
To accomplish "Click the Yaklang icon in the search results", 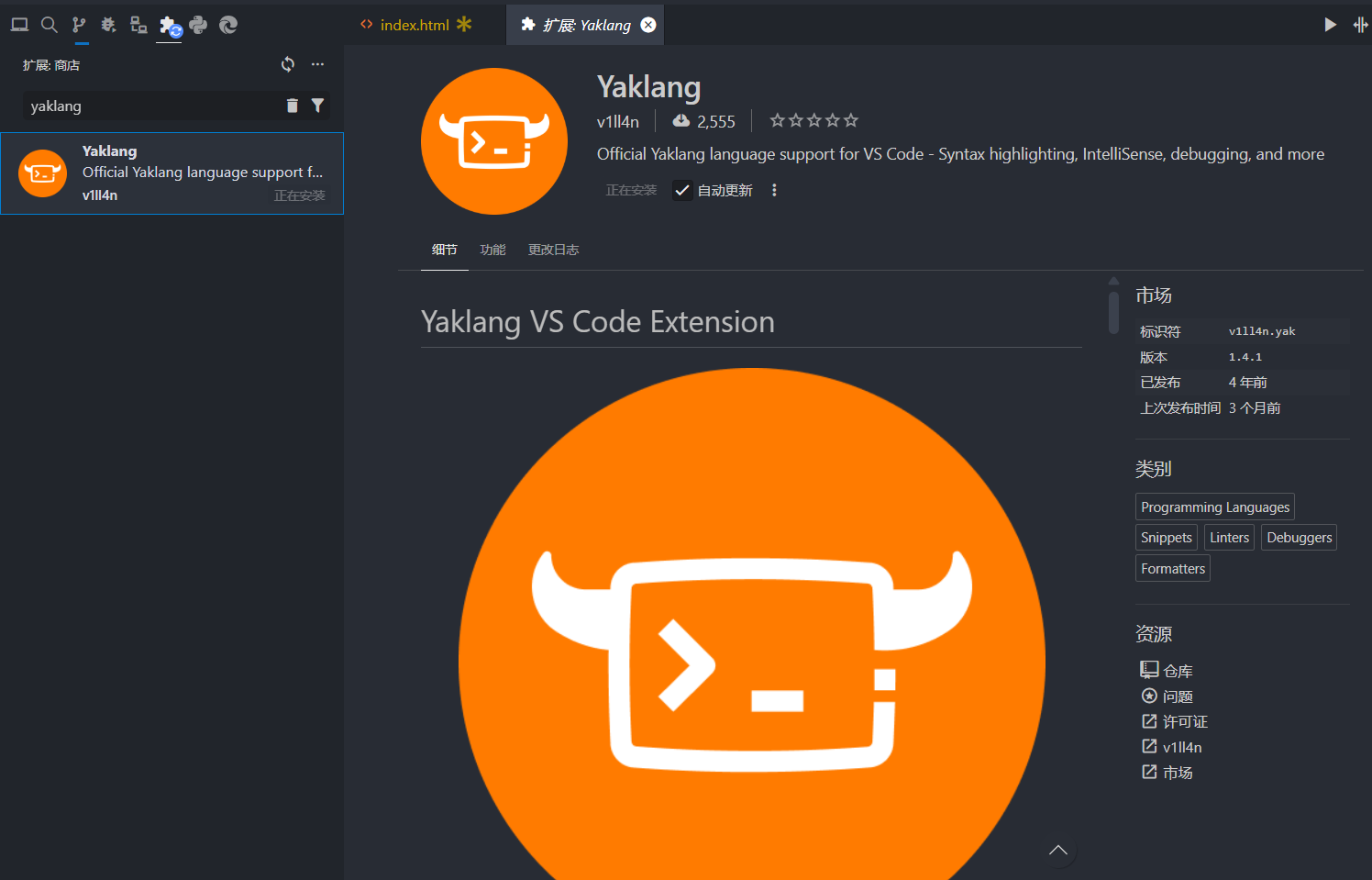I will click(x=43, y=173).
